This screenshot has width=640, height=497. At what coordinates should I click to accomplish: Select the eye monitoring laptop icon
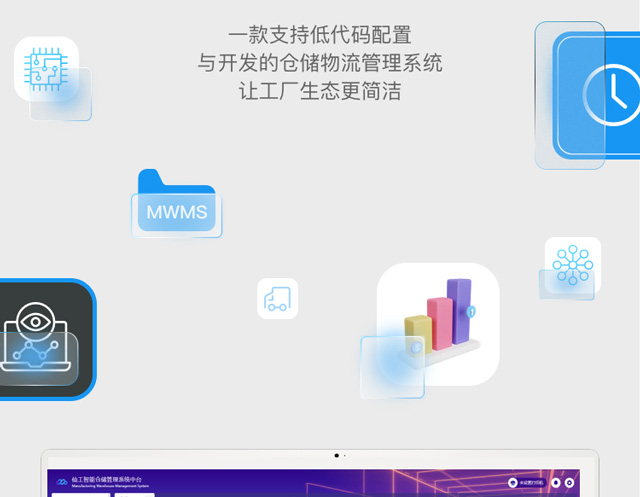point(40,338)
